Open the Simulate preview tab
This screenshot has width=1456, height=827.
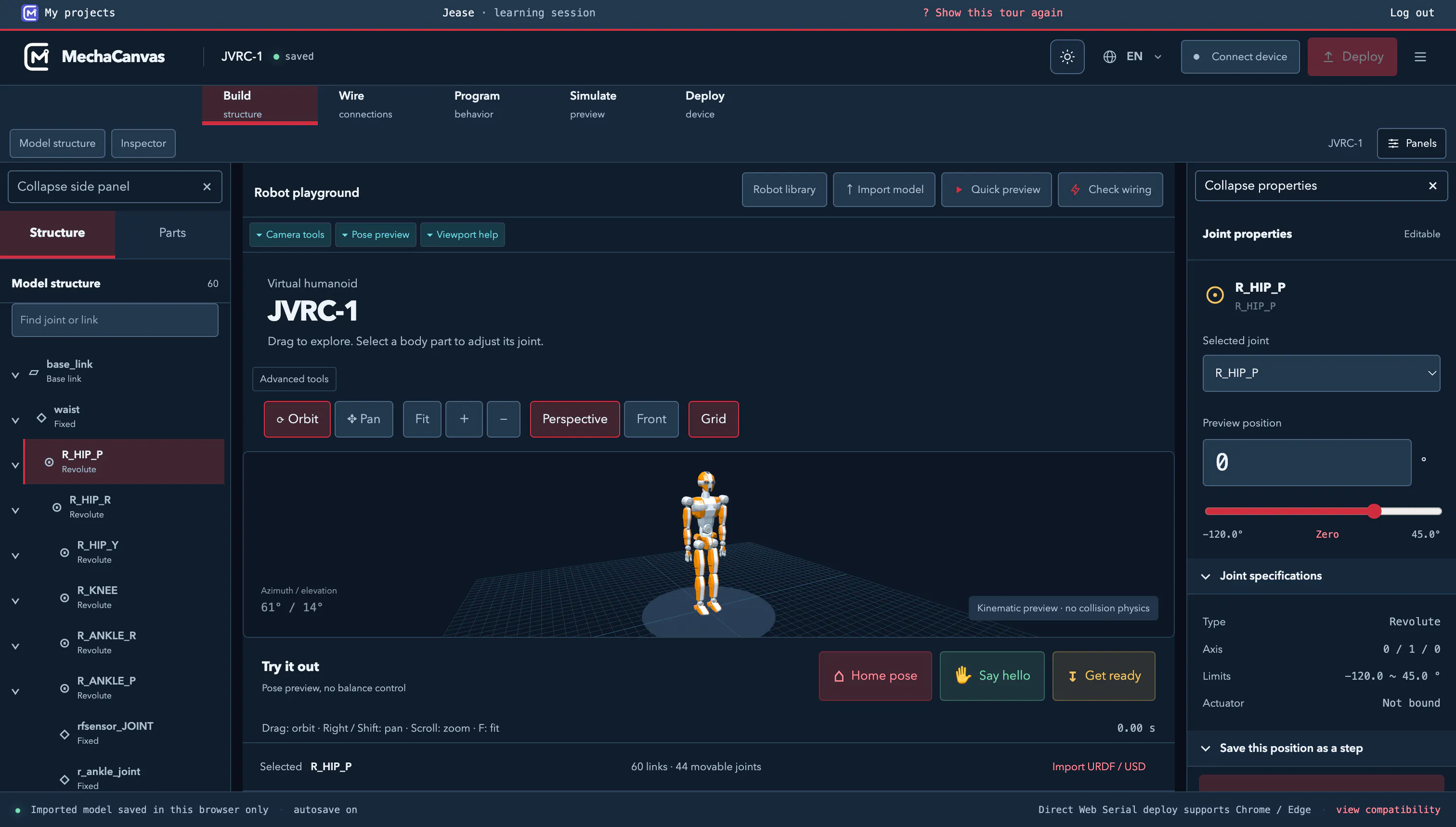606,104
